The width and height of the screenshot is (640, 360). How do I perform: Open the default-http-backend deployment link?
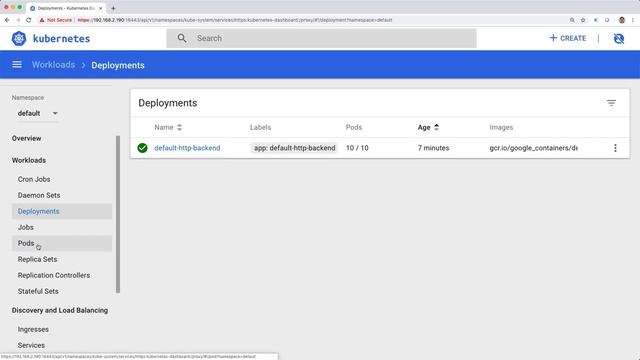pos(187,148)
